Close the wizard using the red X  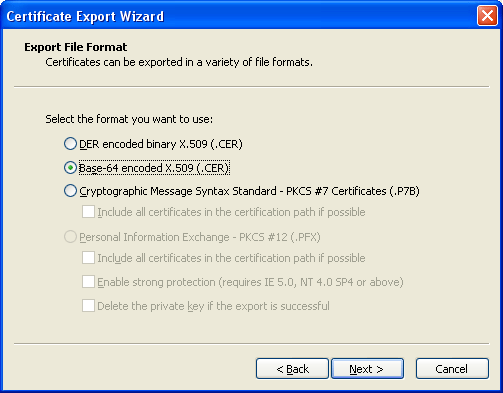[487, 16]
